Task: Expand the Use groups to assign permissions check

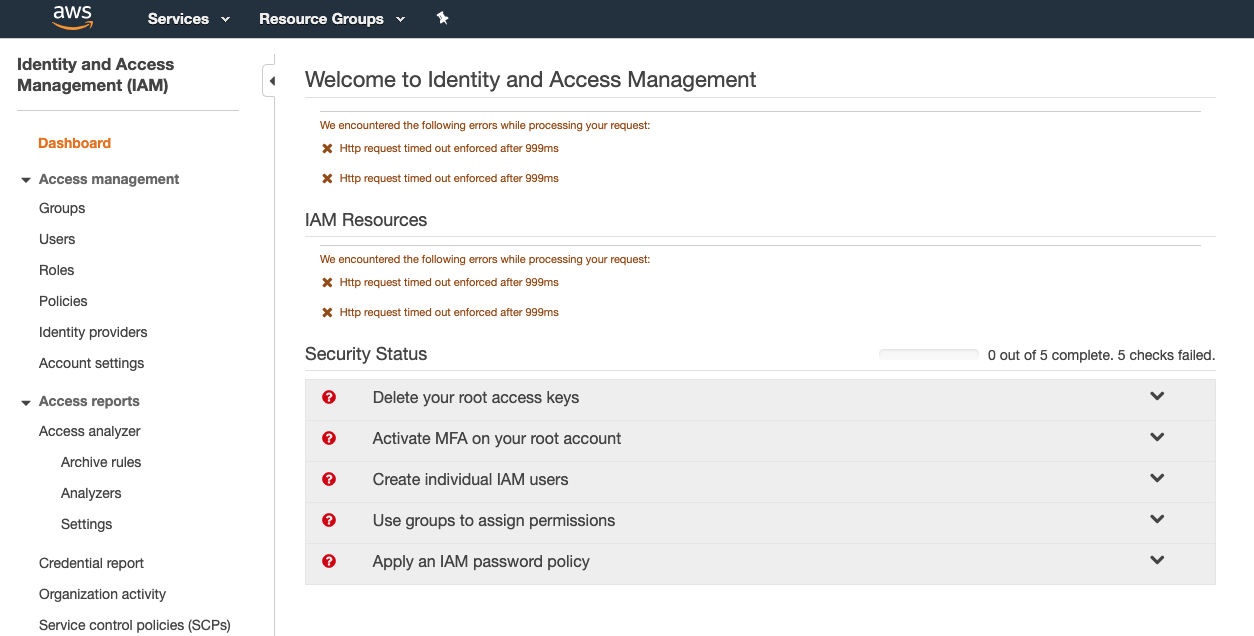Action: click(1157, 519)
